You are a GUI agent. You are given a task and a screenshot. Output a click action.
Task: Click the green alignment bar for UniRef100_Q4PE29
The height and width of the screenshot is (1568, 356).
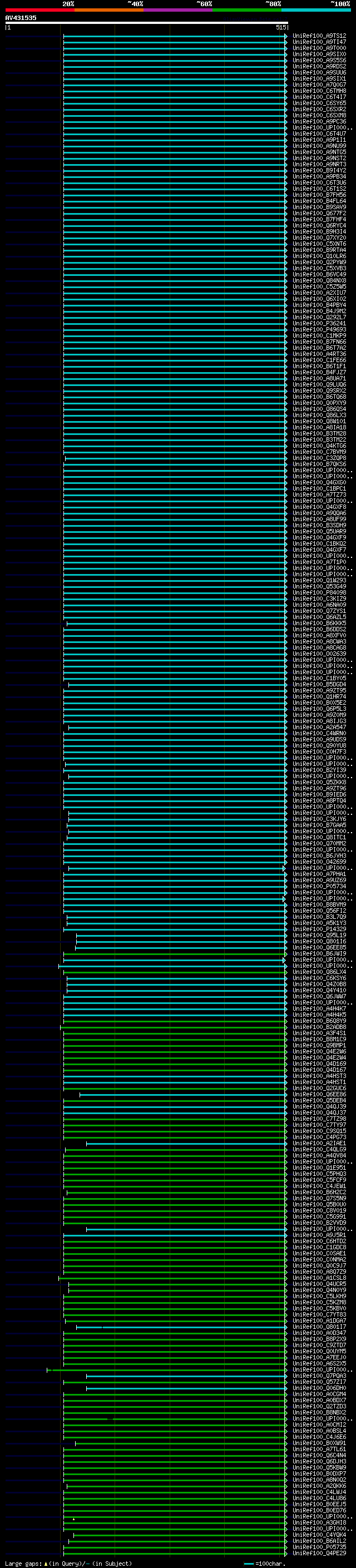175,1553
